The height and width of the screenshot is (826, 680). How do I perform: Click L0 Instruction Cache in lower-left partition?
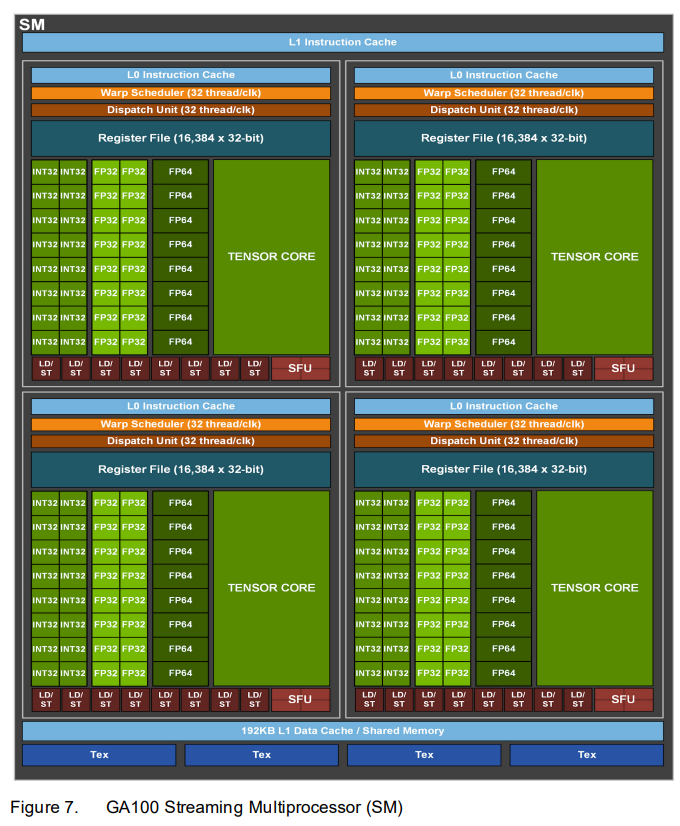pos(181,406)
